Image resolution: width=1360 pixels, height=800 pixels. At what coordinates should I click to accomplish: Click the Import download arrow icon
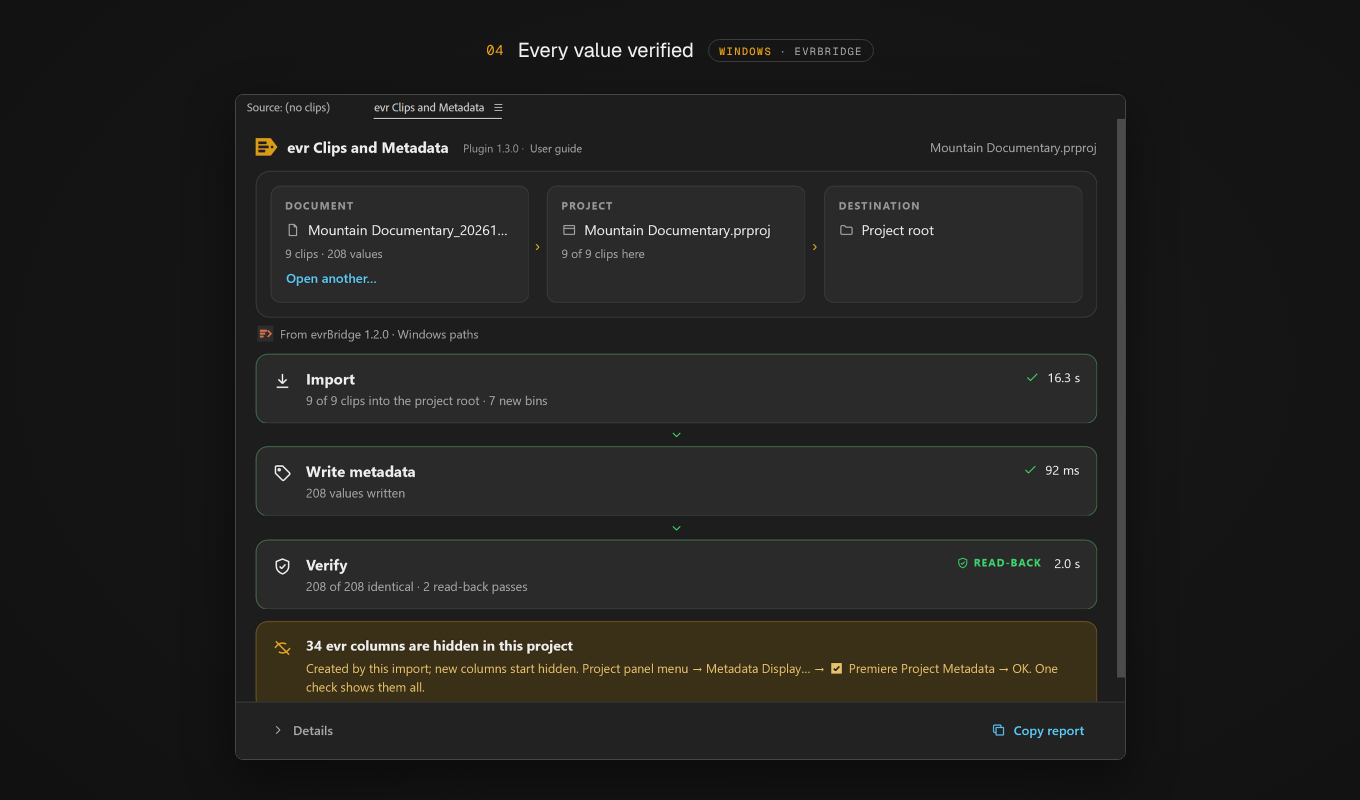click(x=283, y=381)
